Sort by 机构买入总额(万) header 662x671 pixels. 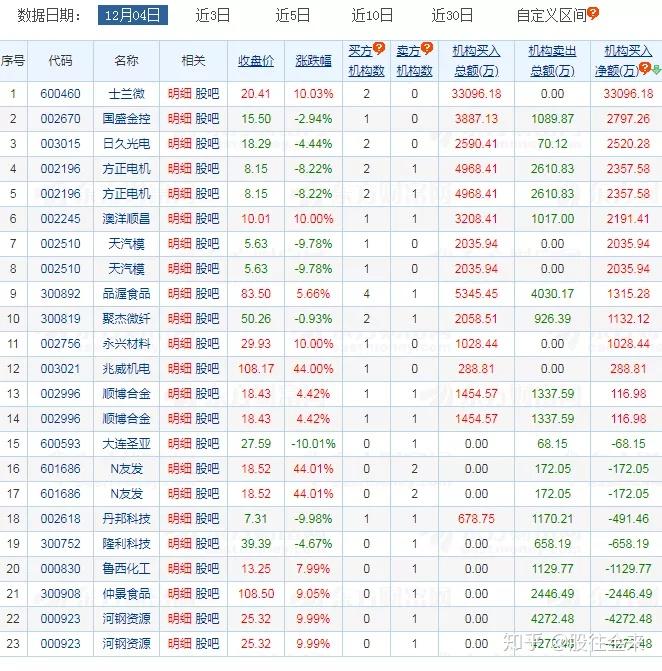(476, 61)
